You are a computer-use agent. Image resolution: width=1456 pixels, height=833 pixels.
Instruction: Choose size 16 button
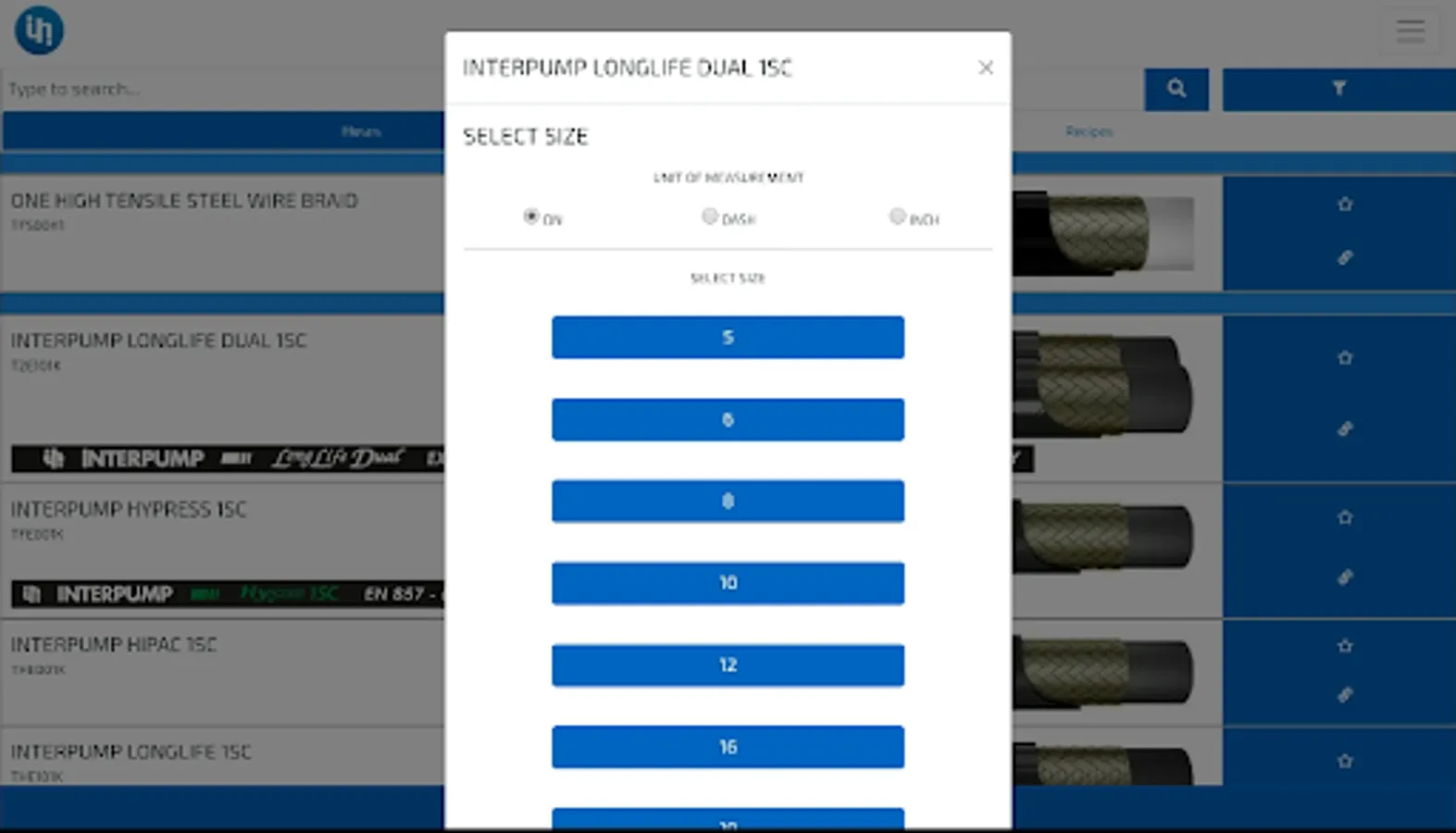click(728, 747)
